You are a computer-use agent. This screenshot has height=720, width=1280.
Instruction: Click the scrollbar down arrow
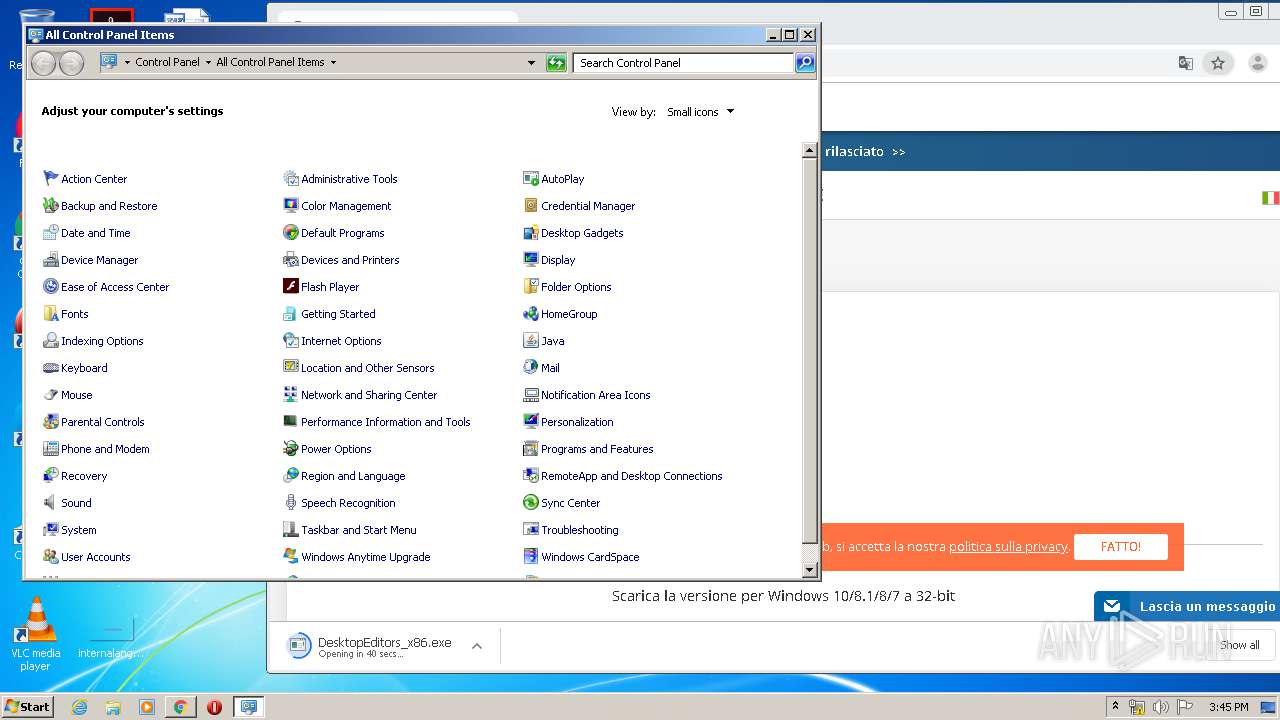[x=810, y=570]
